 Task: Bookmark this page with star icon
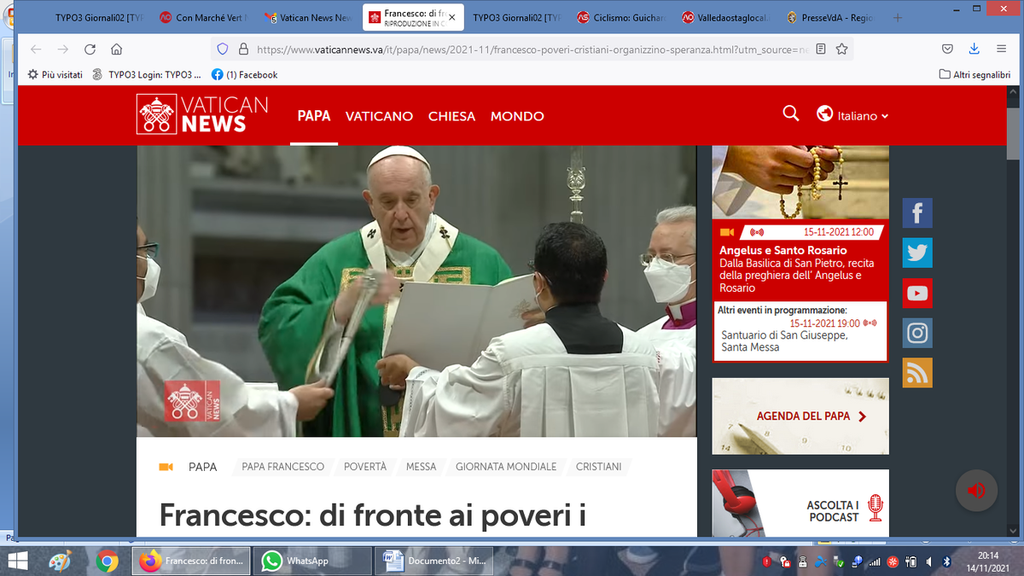point(842,49)
